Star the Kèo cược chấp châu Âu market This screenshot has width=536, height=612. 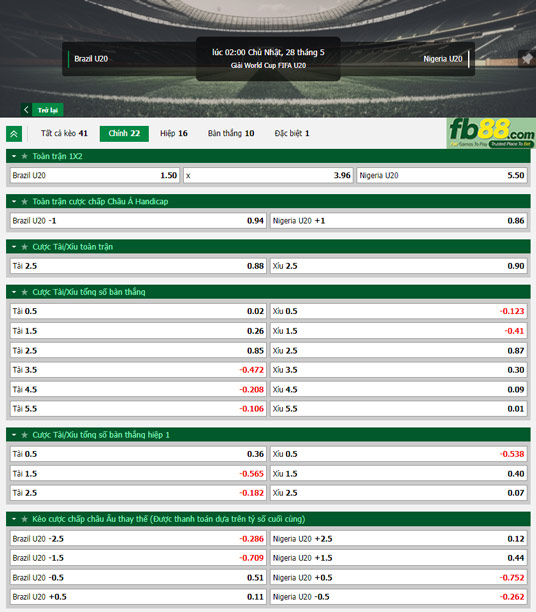click(24, 519)
